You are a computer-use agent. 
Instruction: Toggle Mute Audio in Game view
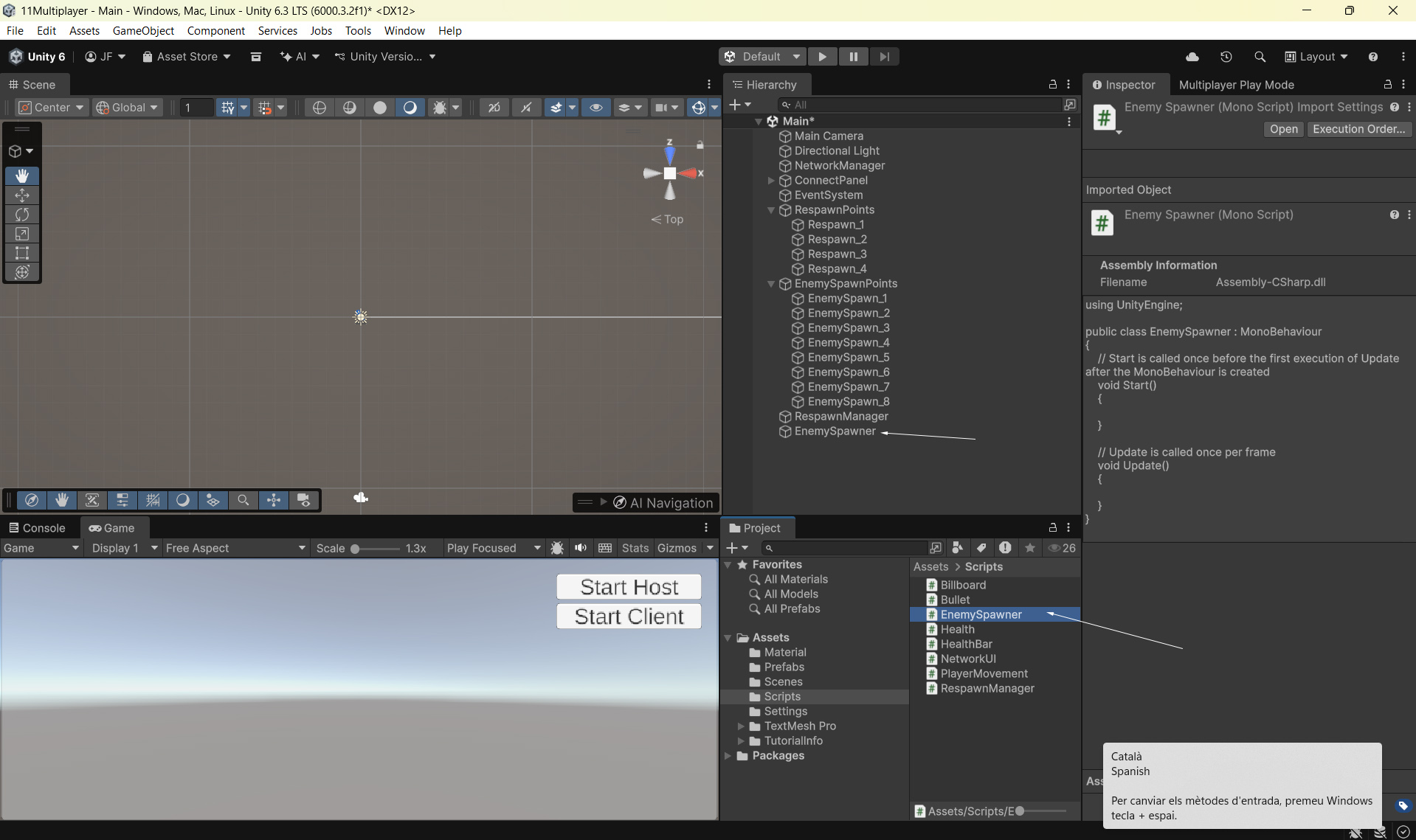tap(581, 548)
